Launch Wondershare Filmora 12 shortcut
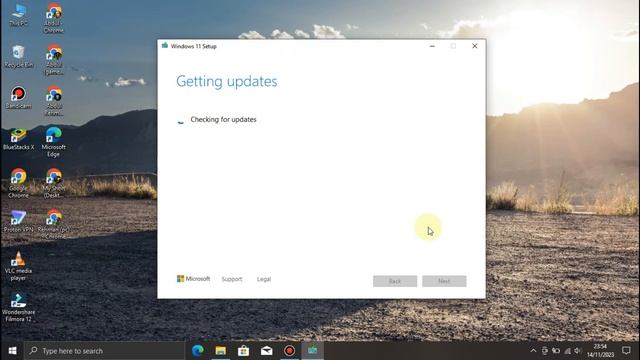Image resolution: width=640 pixels, height=360 pixels. click(18, 307)
